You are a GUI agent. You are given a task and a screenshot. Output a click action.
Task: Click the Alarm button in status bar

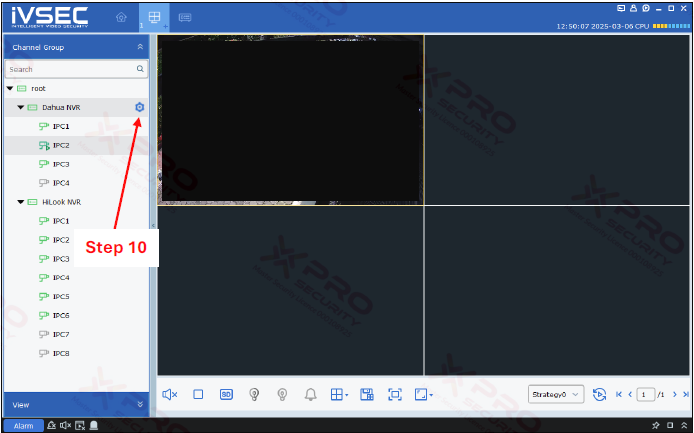tap(23, 425)
